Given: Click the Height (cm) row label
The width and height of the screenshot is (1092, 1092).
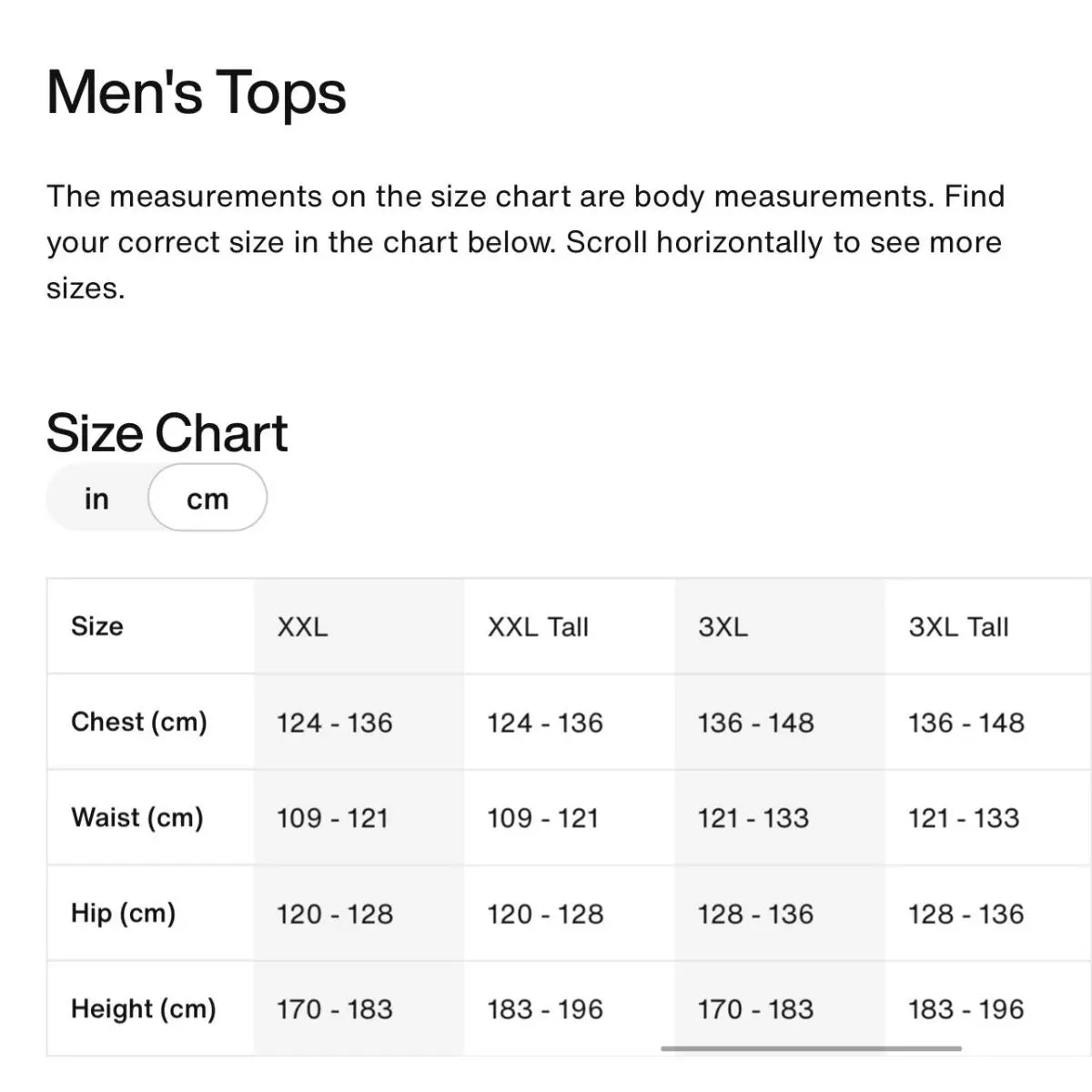Looking at the screenshot, I should click(144, 1008).
